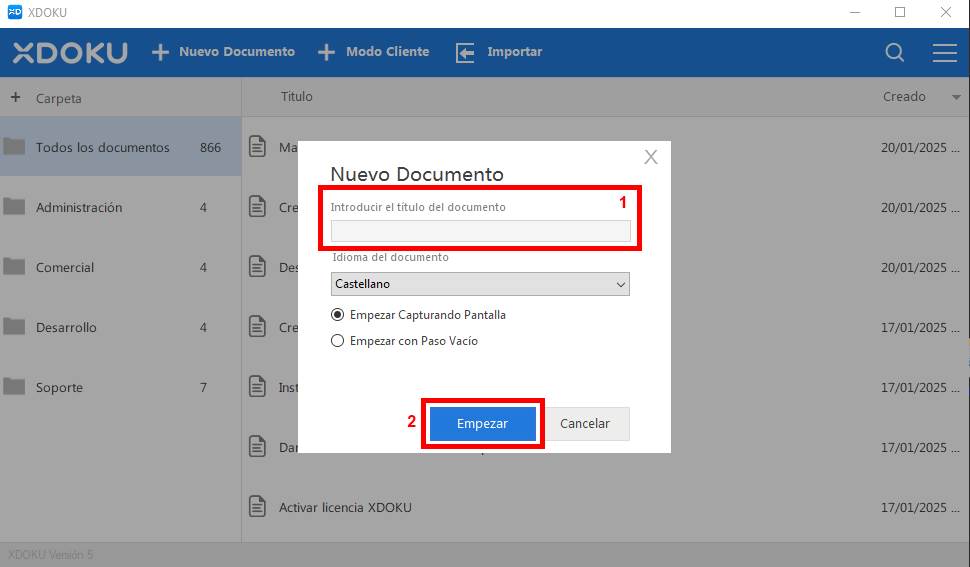
Task: Click document icon in row starting with Des
Action: pyautogui.click(x=257, y=266)
